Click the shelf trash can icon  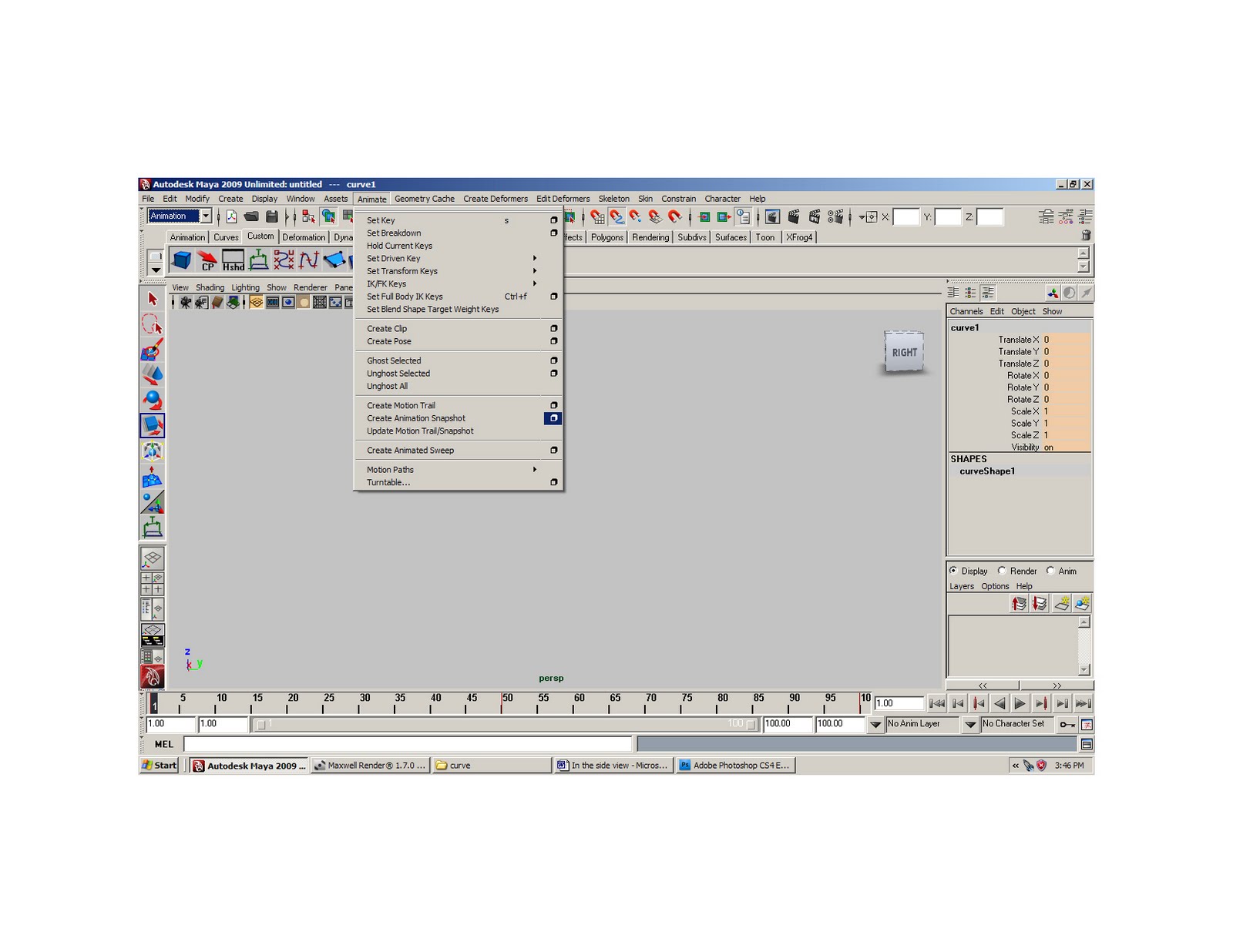click(1086, 236)
